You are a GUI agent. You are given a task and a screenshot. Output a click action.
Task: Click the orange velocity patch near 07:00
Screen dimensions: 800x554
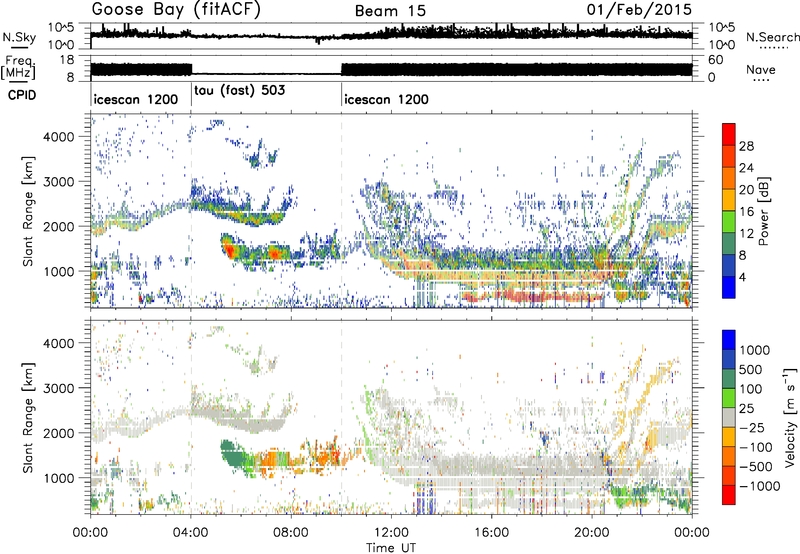pos(267,461)
